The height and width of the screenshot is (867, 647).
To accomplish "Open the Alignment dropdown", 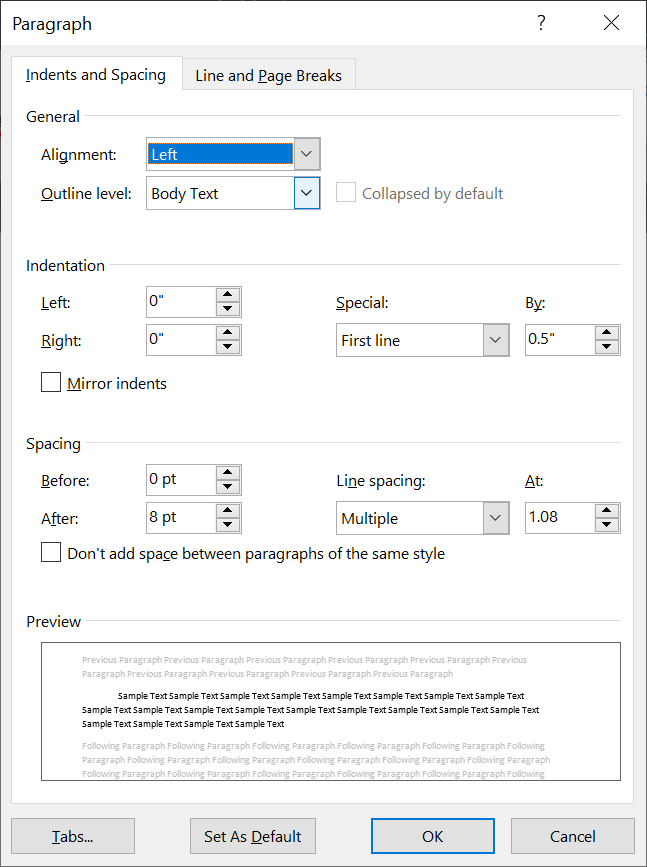I will pyautogui.click(x=307, y=155).
